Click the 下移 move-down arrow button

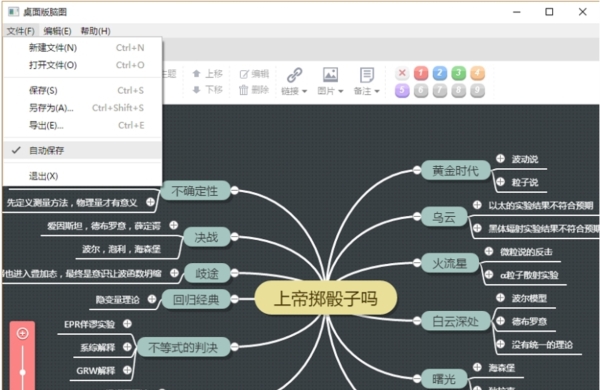click(x=208, y=90)
